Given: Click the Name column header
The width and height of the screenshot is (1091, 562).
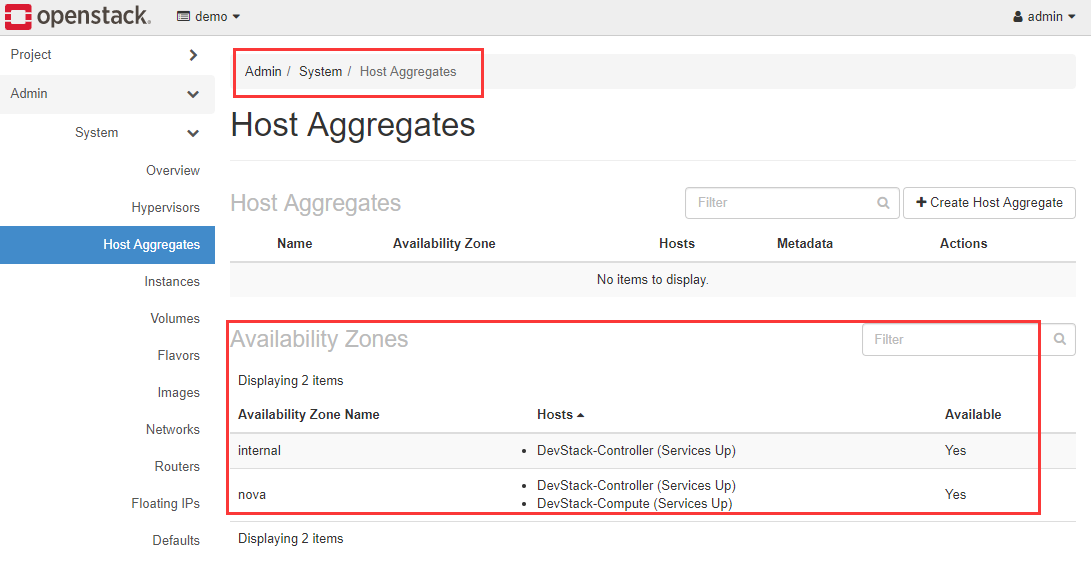Looking at the screenshot, I should point(294,243).
